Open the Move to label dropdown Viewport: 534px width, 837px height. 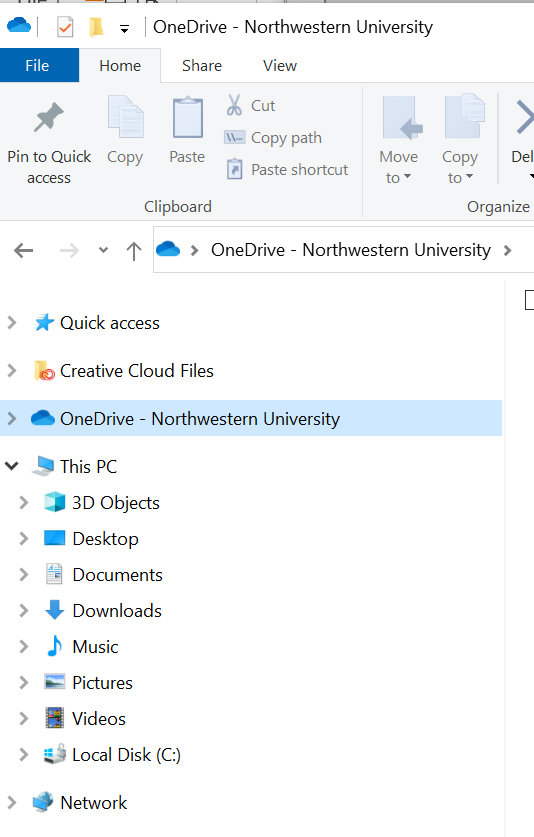398,167
